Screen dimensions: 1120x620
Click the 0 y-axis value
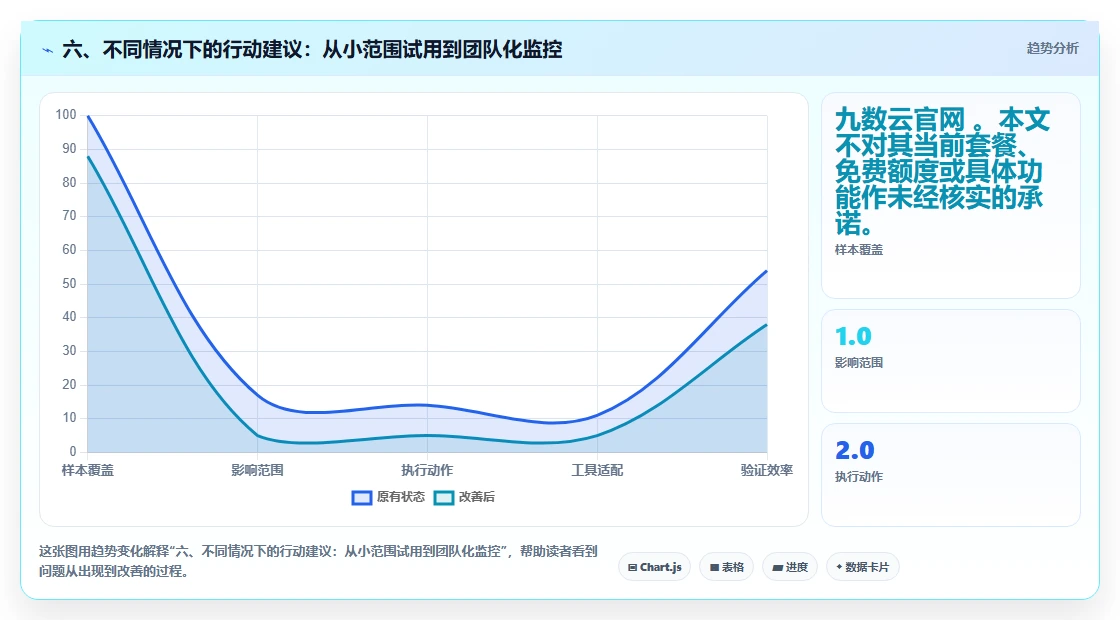click(x=73, y=451)
